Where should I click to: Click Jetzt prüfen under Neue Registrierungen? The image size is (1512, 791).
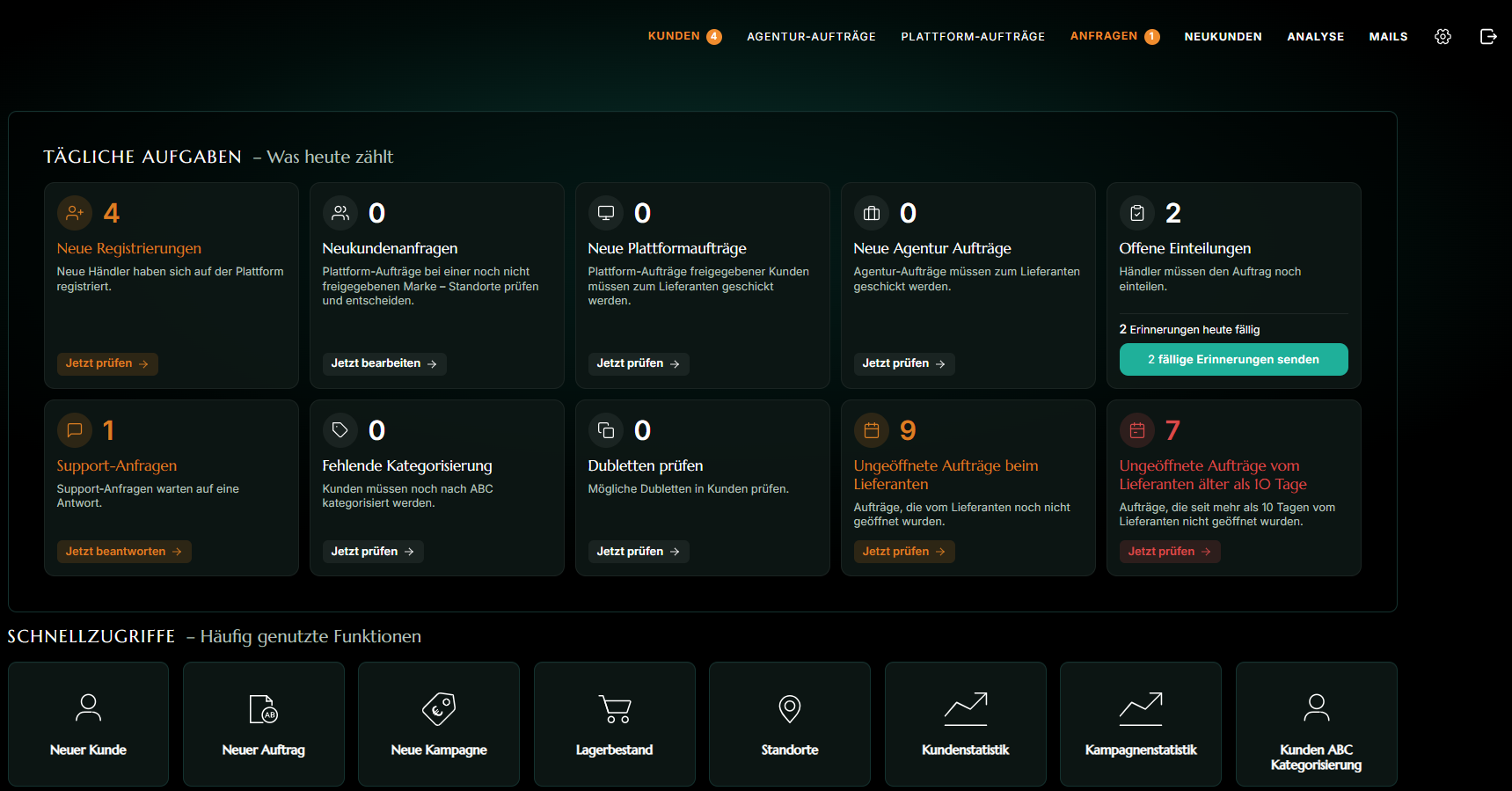(x=107, y=363)
